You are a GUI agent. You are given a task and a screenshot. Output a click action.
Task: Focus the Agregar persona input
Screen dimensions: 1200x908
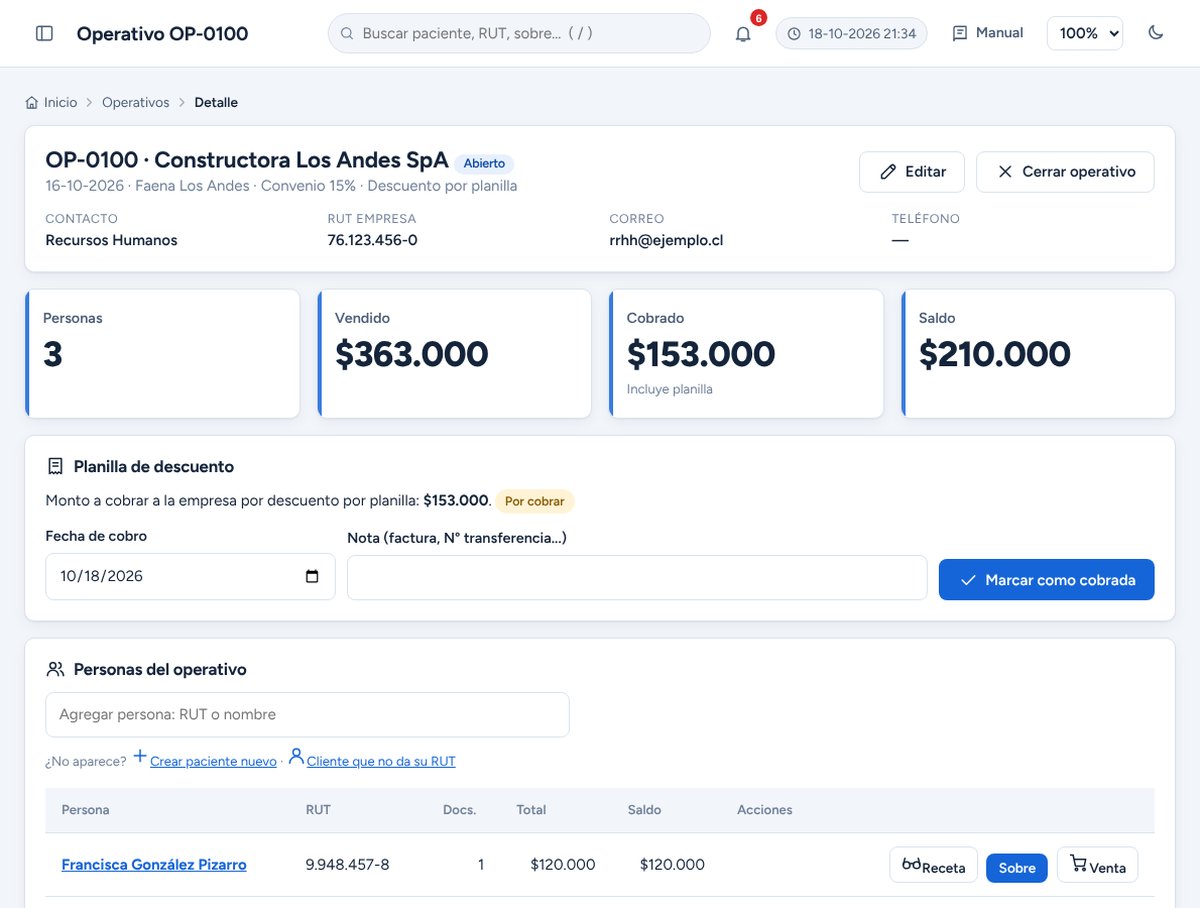307,715
